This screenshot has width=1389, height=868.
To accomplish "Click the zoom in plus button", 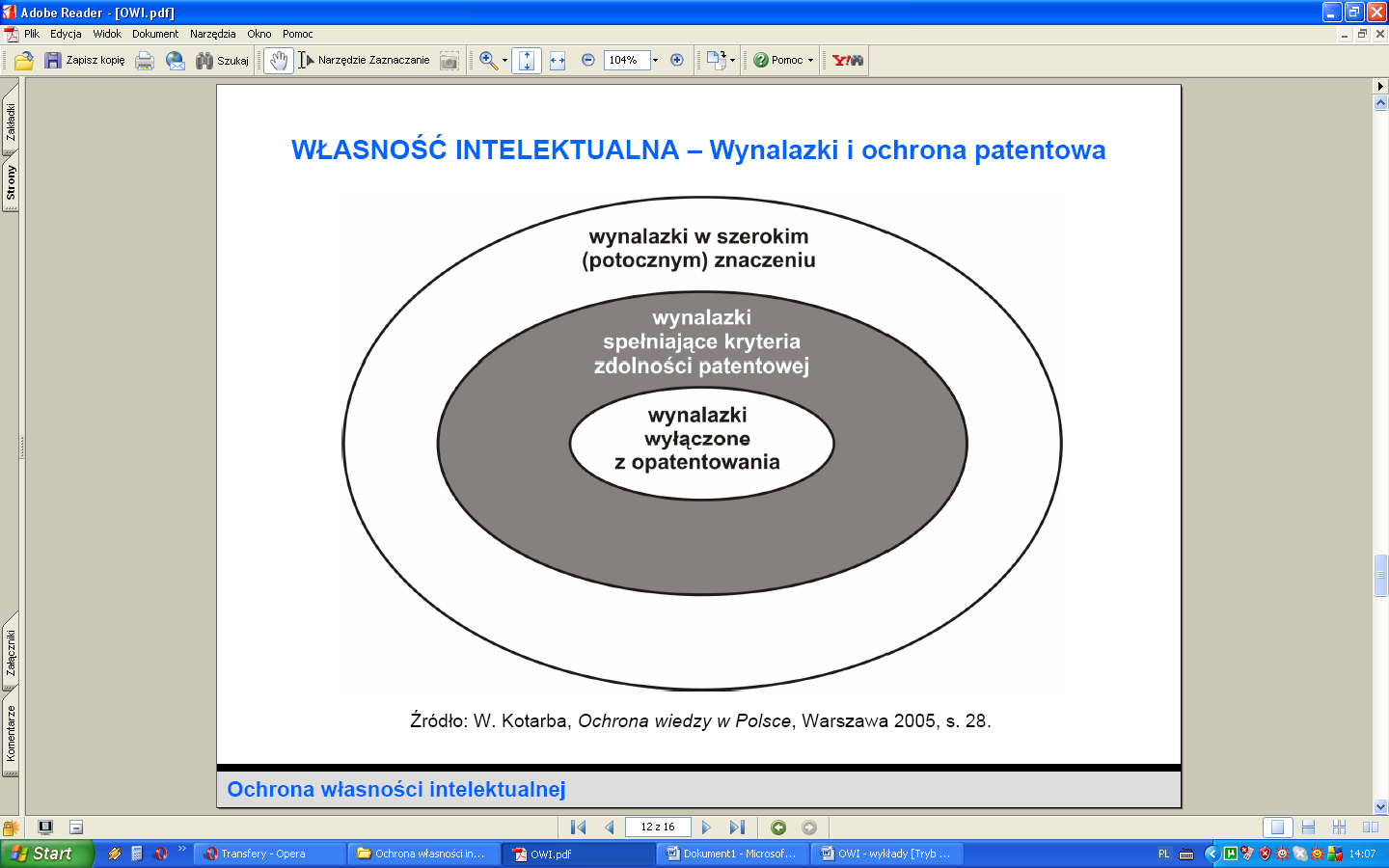I will pos(677,60).
